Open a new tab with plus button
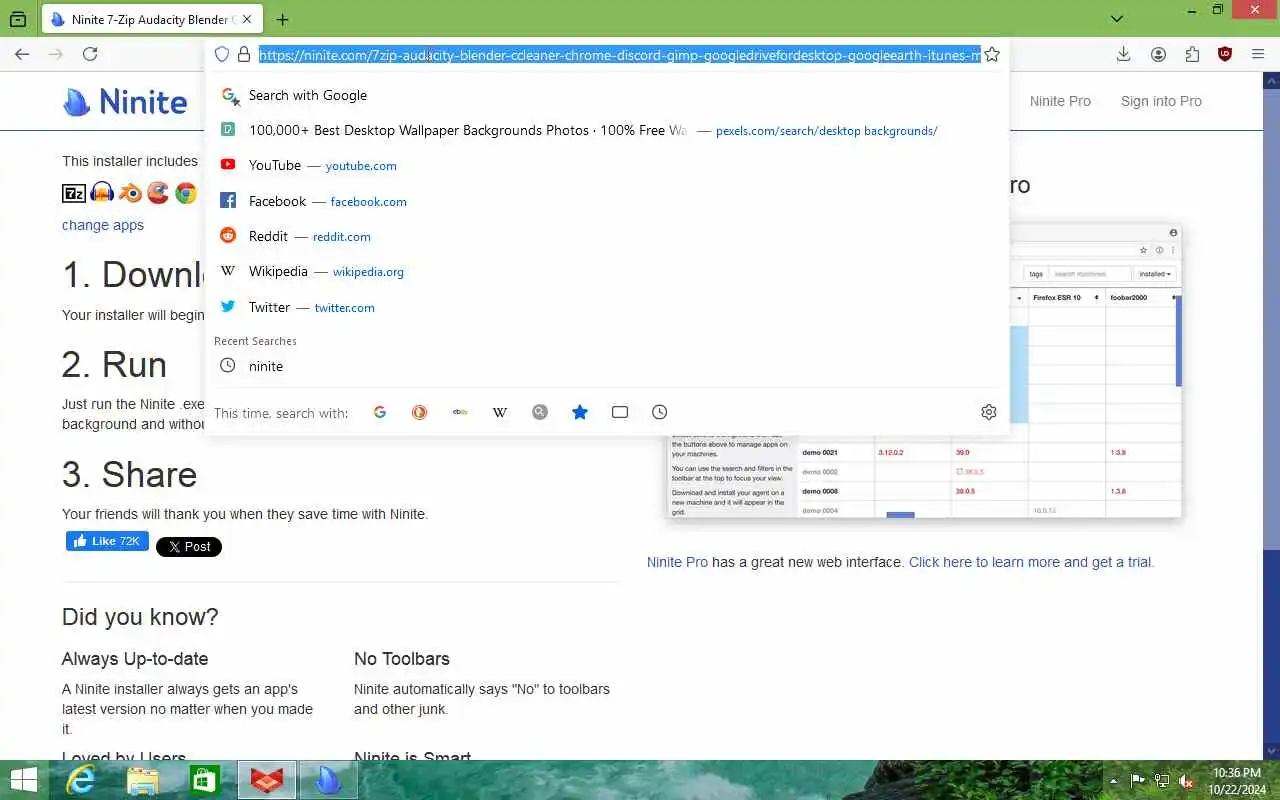This screenshot has height=800, width=1280. (x=282, y=19)
